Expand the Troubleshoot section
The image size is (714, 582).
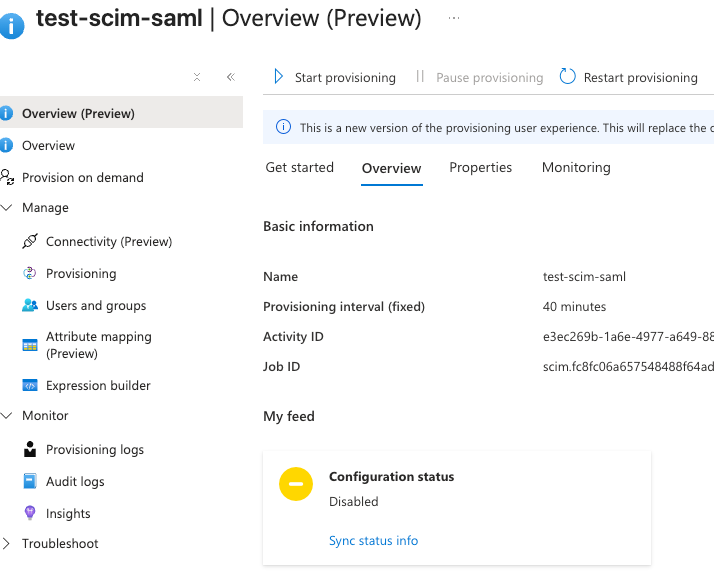(x=8, y=544)
